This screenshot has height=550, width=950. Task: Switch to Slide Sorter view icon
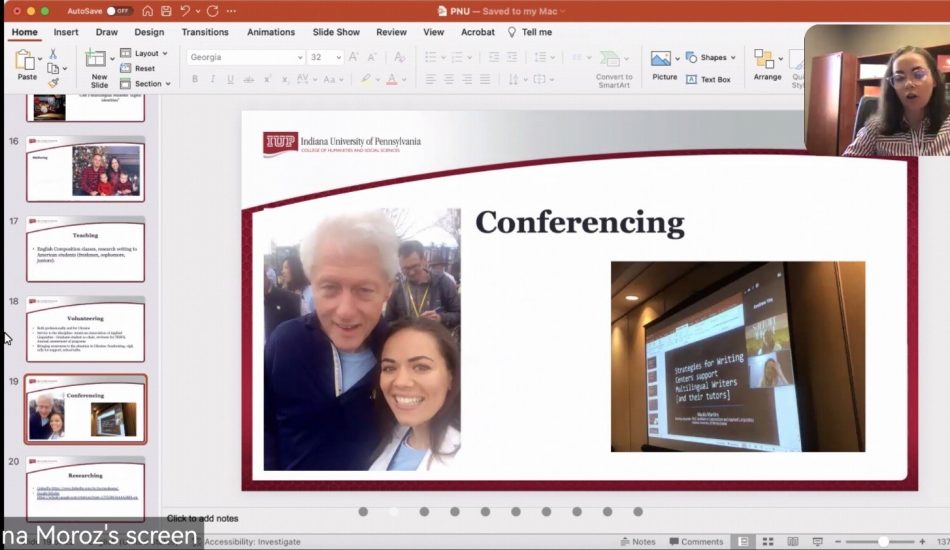click(767, 541)
